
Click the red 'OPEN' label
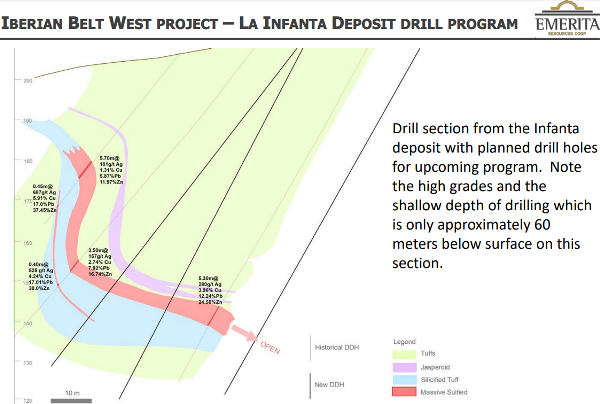(x=270, y=347)
